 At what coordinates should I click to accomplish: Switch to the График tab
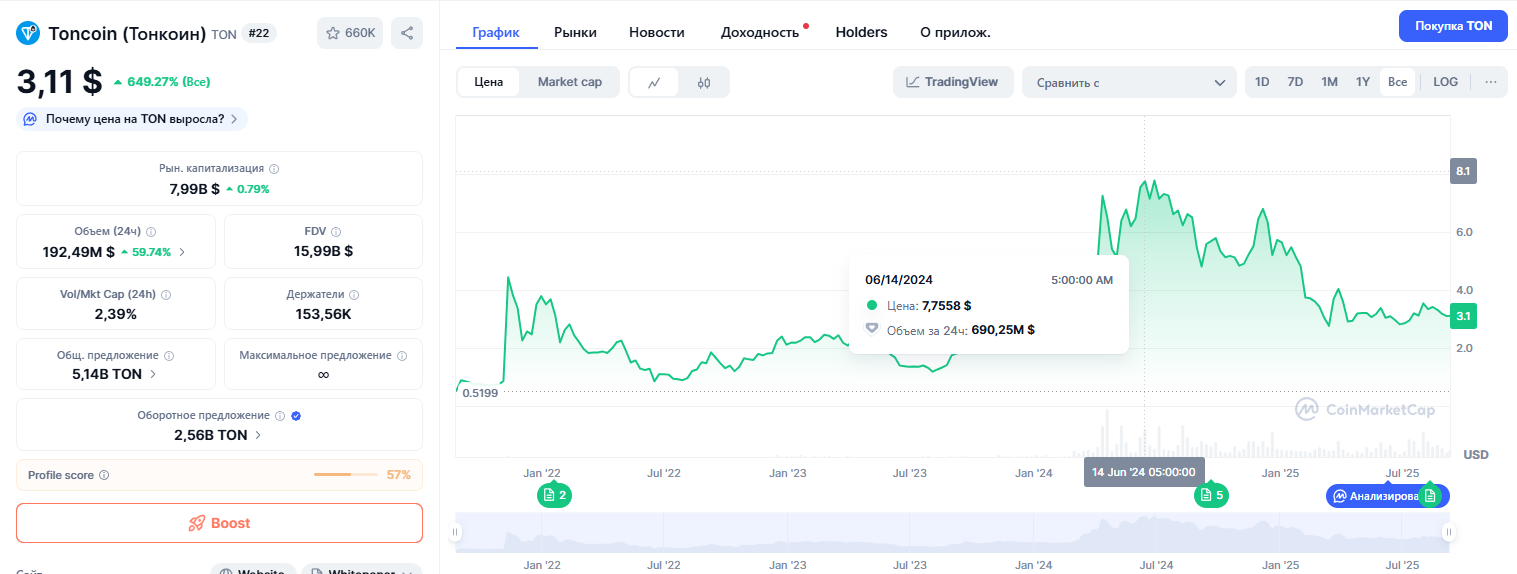pyautogui.click(x=496, y=32)
